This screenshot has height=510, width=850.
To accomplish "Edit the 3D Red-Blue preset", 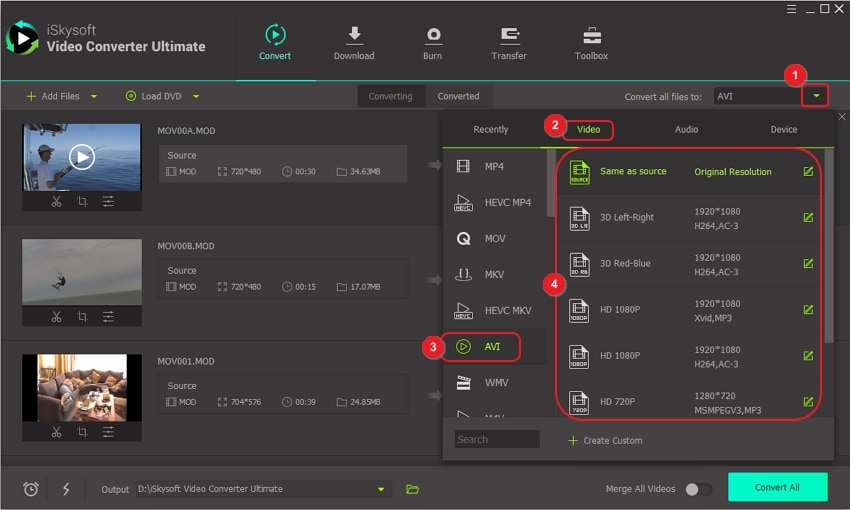I will [808, 263].
